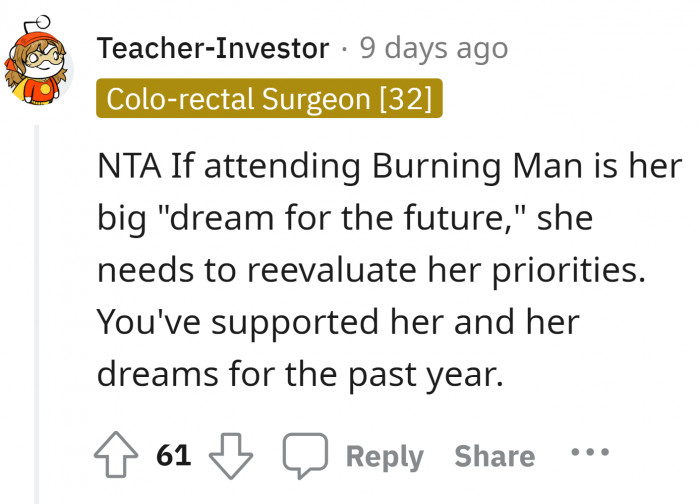Click the Colo-rectal Surgeon [32] flair badge
The image size is (700, 504).
269,99
